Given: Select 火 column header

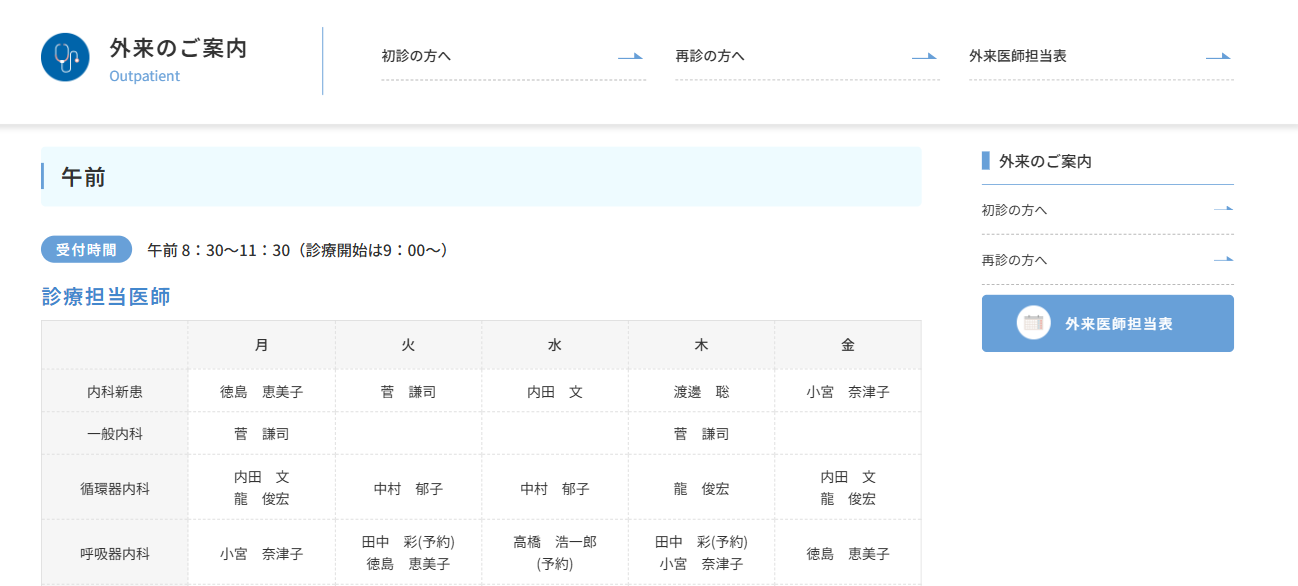Looking at the screenshot, I should click(408, 345).
